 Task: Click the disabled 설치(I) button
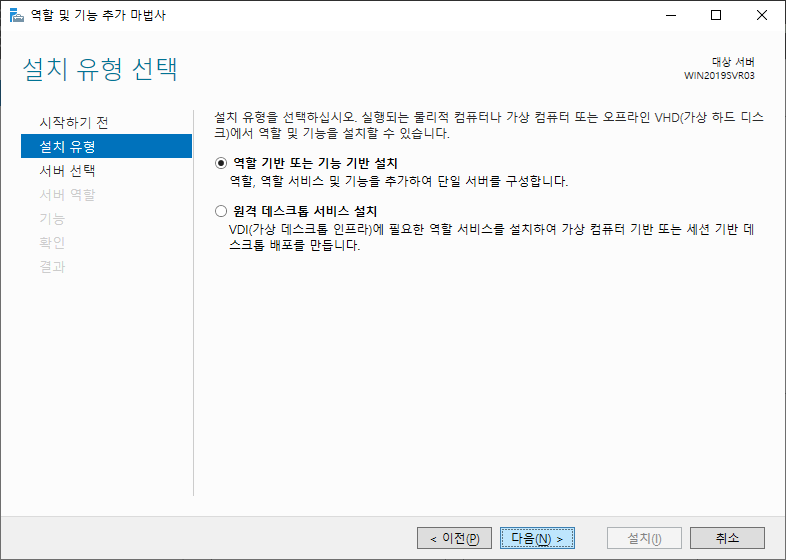point(644,538)
